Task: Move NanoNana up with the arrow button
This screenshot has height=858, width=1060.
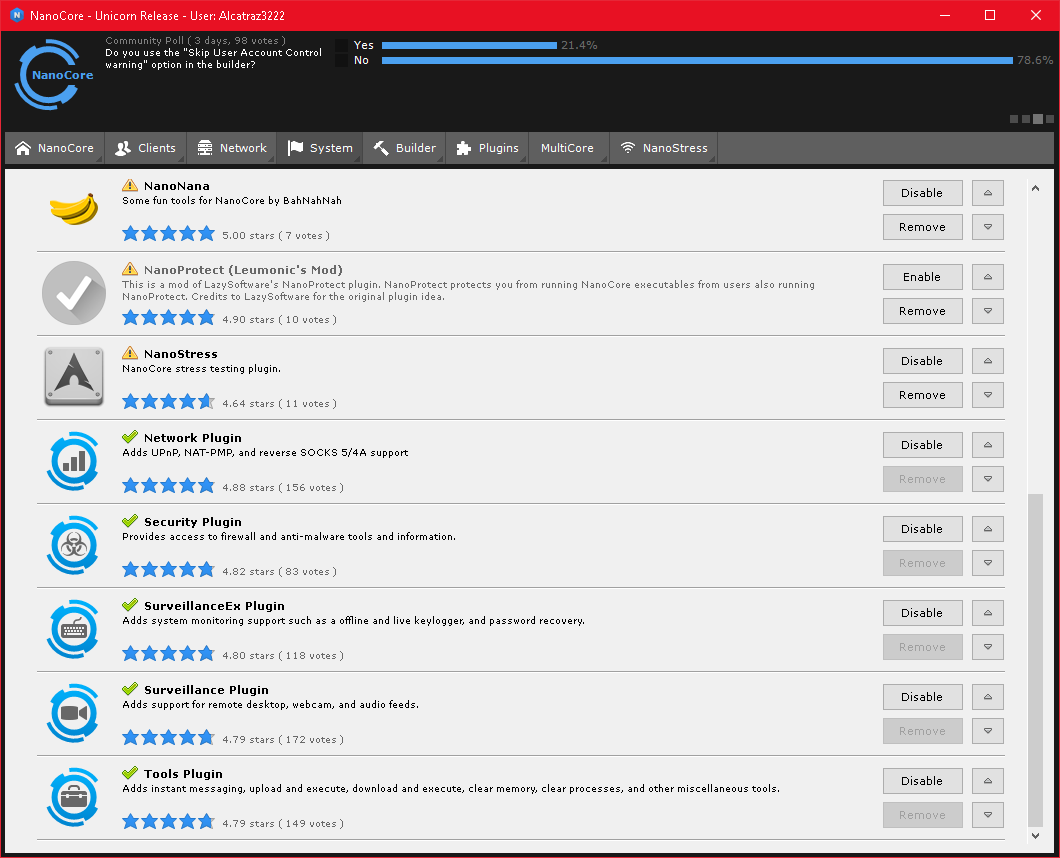Action: (988, 193)
